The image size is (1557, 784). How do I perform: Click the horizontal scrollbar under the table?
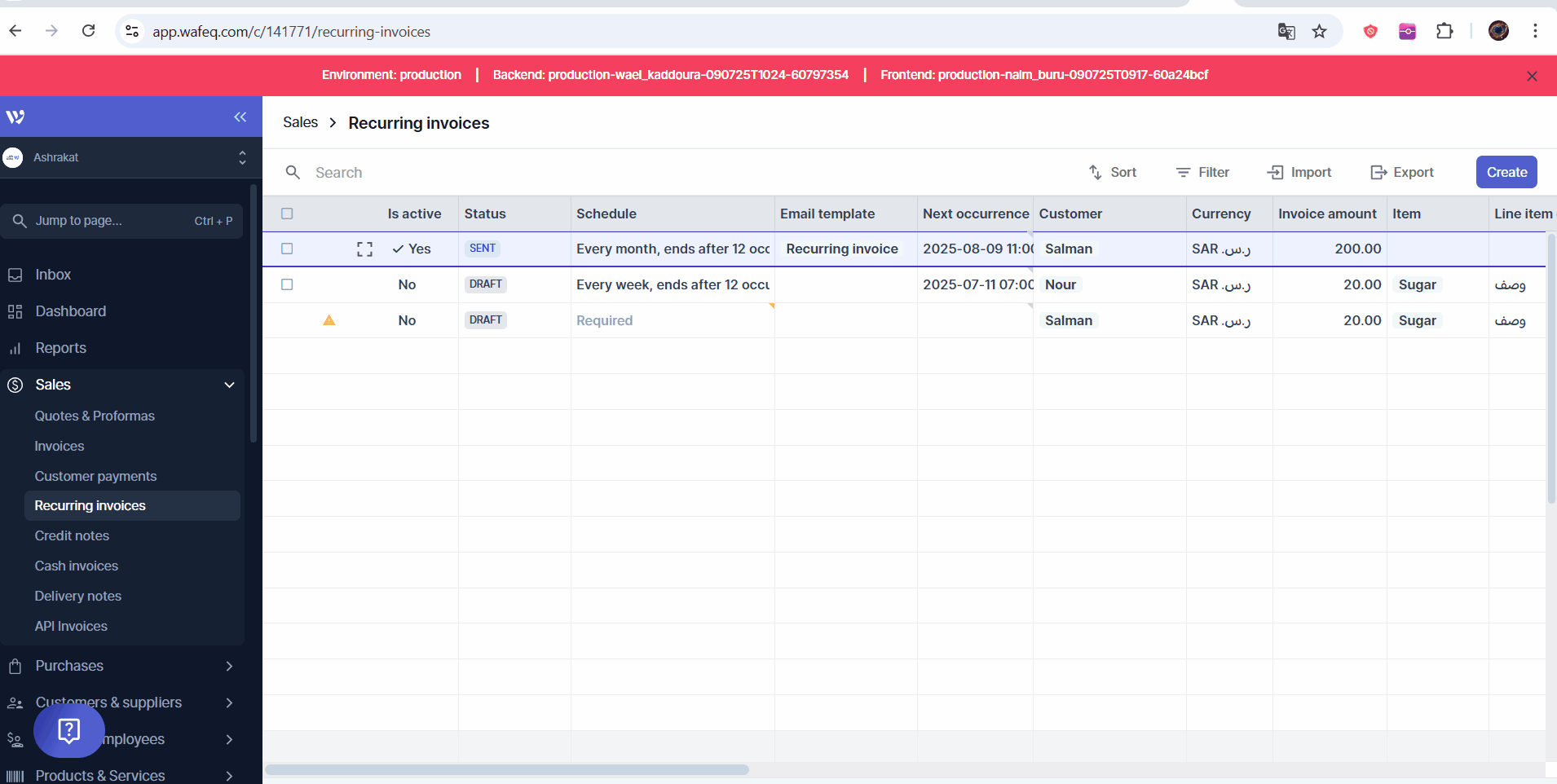tap(506, 769)
